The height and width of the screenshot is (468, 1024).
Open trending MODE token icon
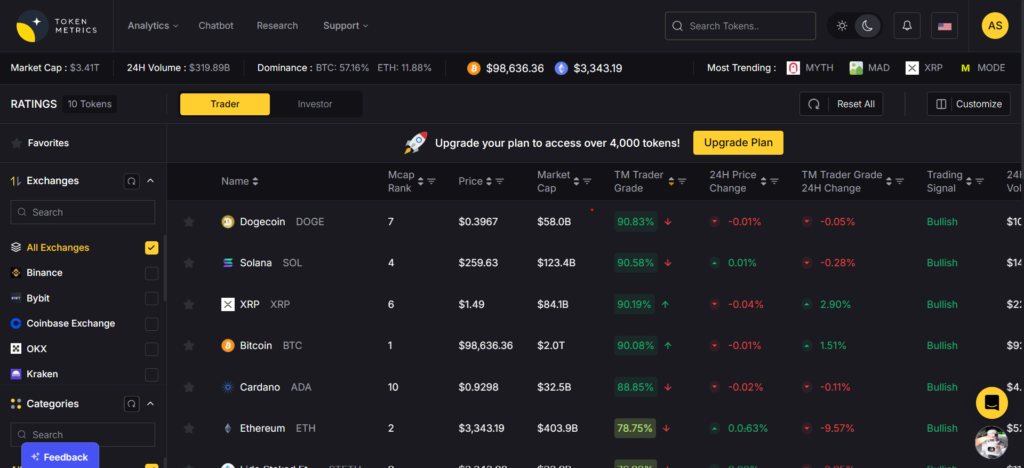tap(965, 68)
